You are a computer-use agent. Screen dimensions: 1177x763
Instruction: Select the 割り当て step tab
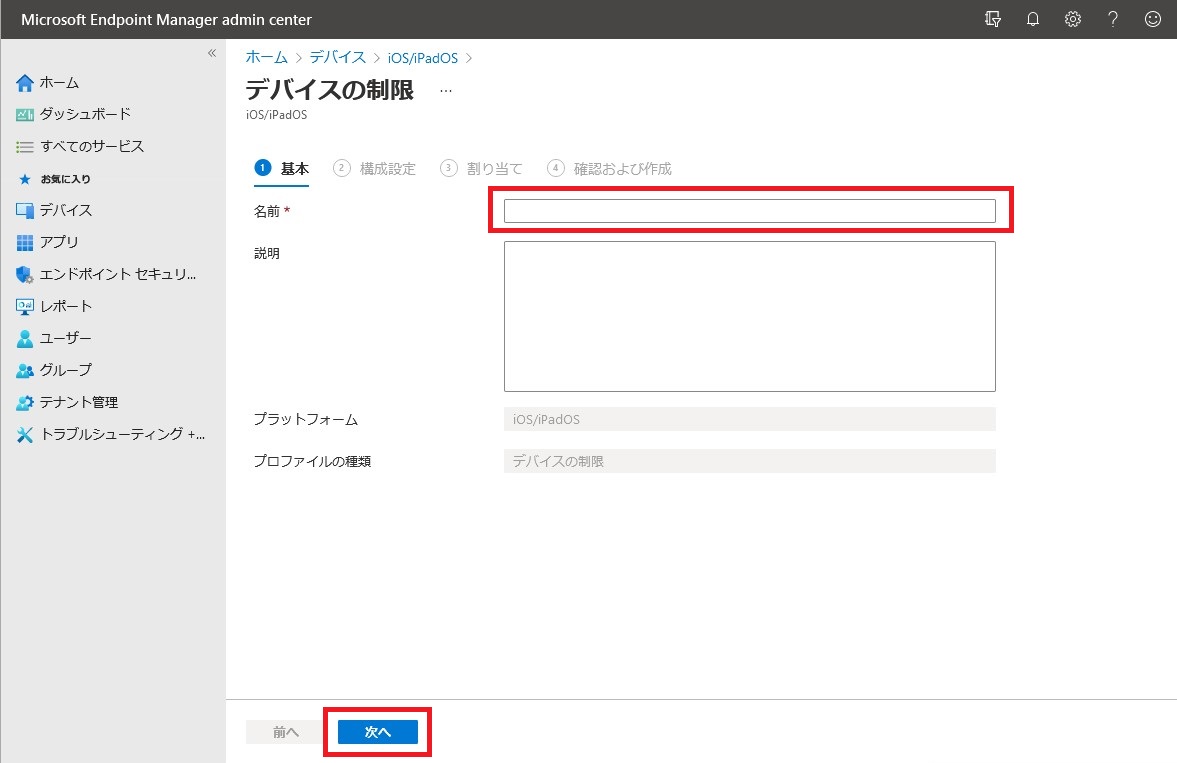click(x=481, y=168)
